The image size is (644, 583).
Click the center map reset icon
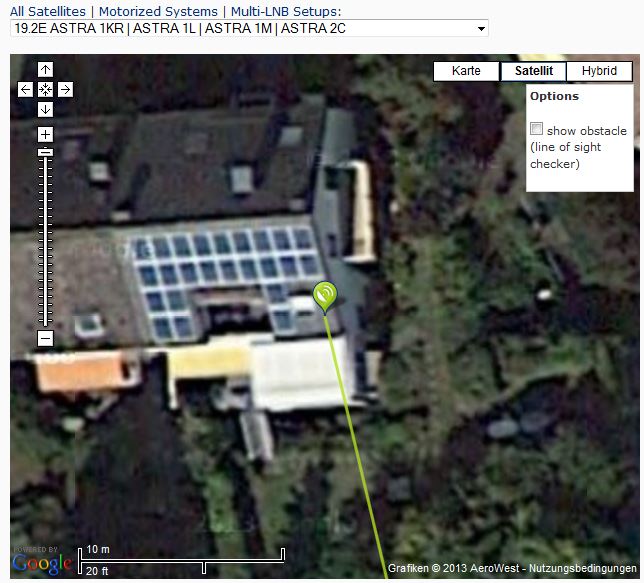coord(45,89)
